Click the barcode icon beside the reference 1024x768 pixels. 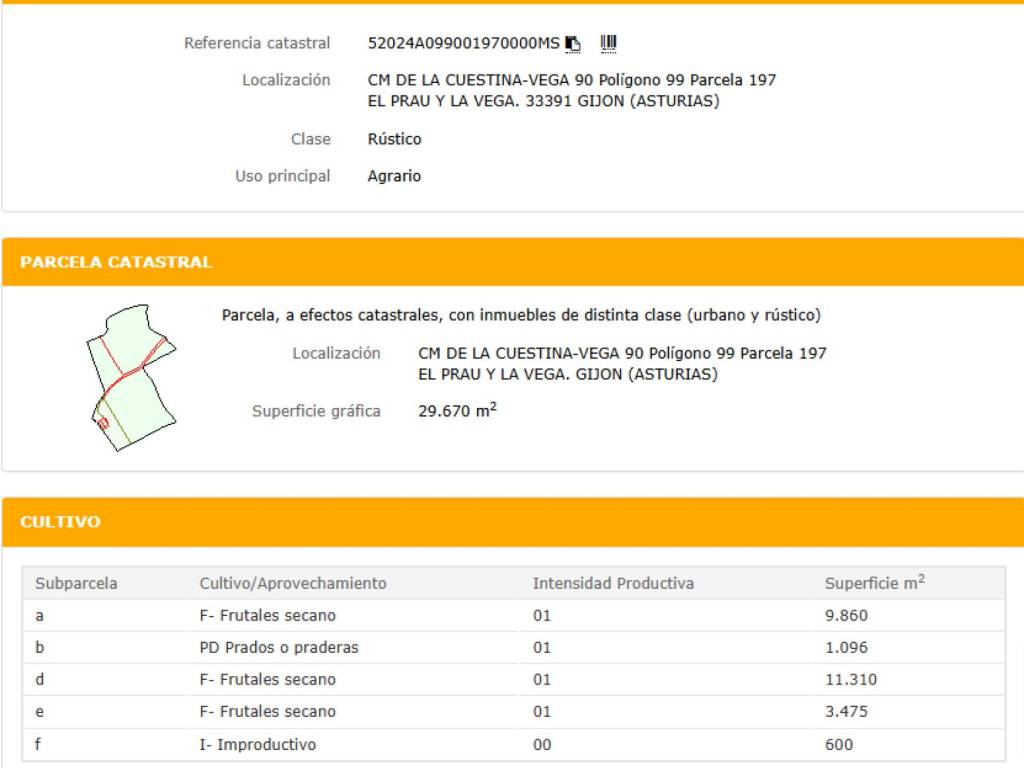click(x=608, y=43)
